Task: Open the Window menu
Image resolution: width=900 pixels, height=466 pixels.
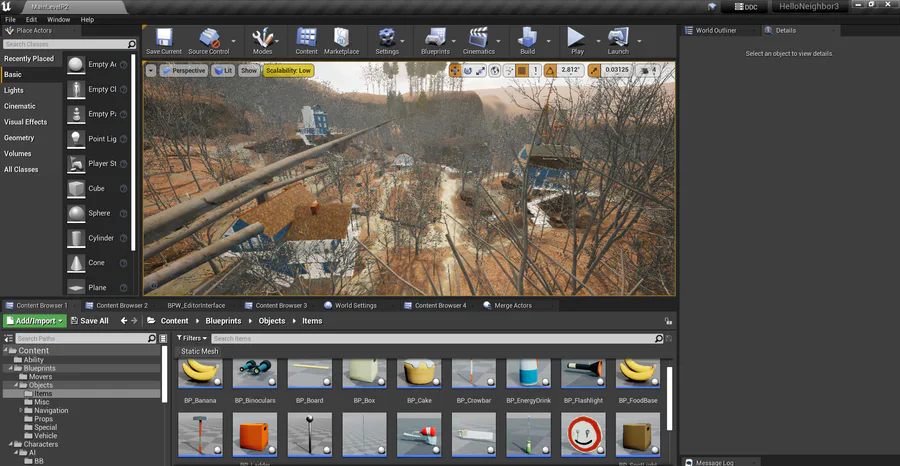Action: (x=59, y=20)
